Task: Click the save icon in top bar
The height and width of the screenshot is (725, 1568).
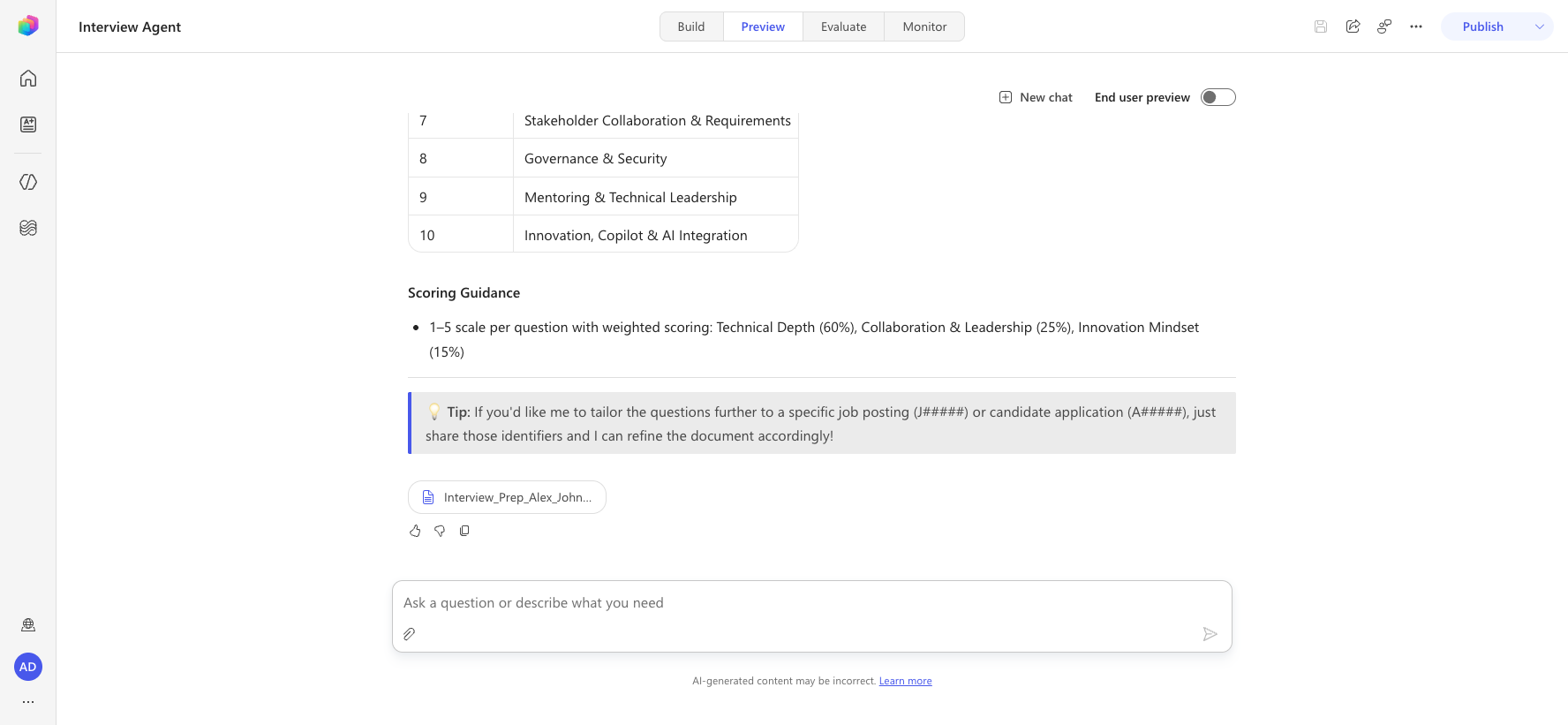Action: click(x=1321, y=26)
